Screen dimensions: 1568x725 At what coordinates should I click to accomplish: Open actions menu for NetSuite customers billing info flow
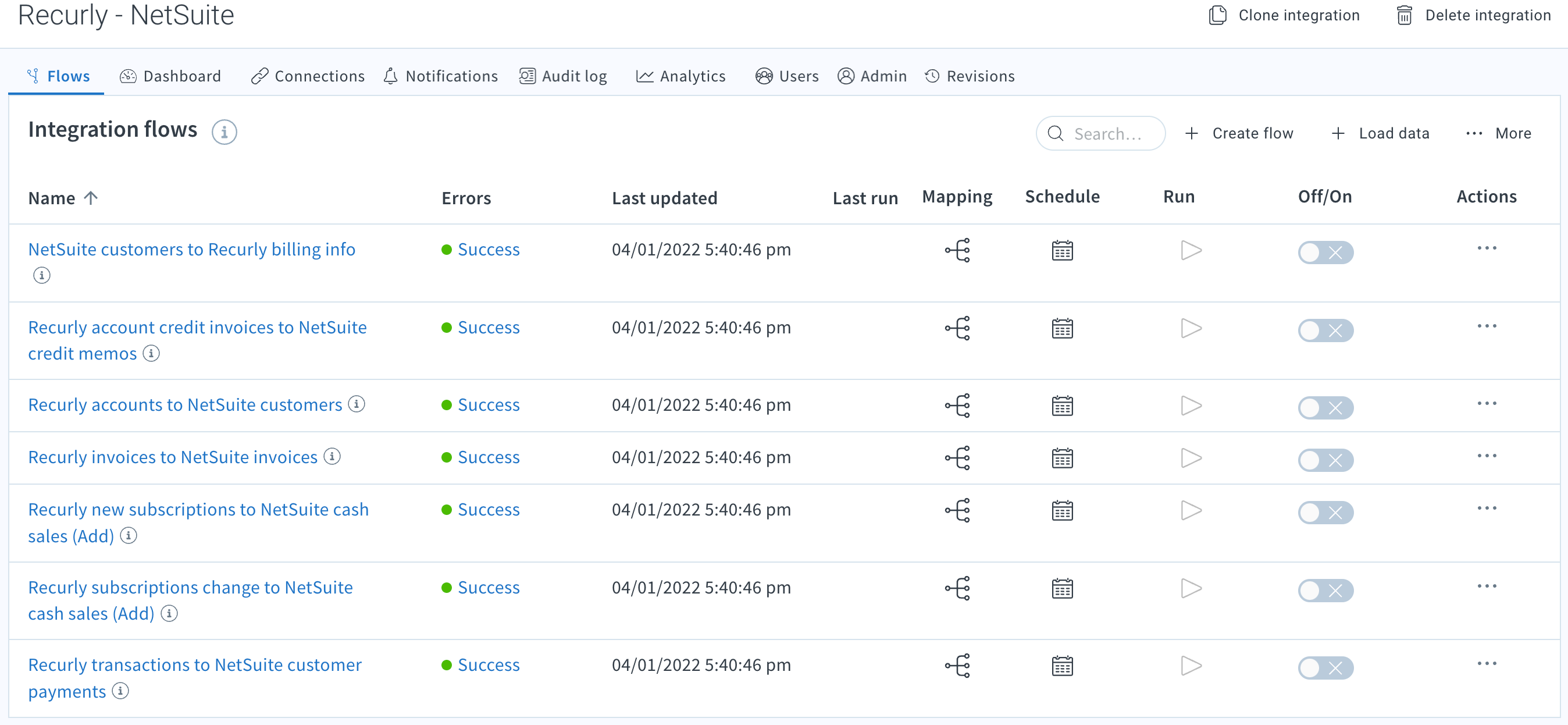pyautogui.click(x=1487, y=248)
